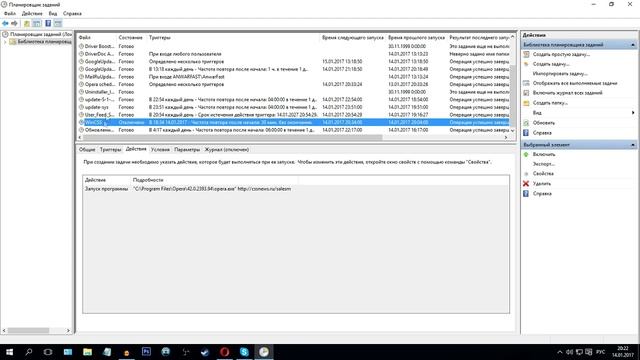The image size is (640, 360).
Task: Click Создать простую задачу action
Action: pos(561,54)
